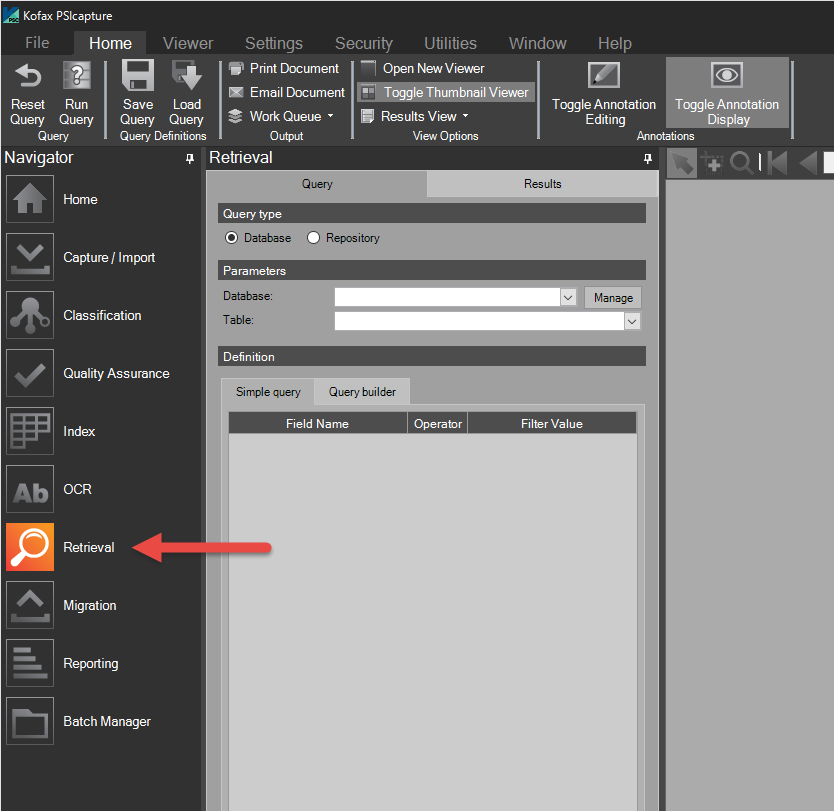Print the document via Print Document
The width and height of the screenshot is (834, 811).
284,69
